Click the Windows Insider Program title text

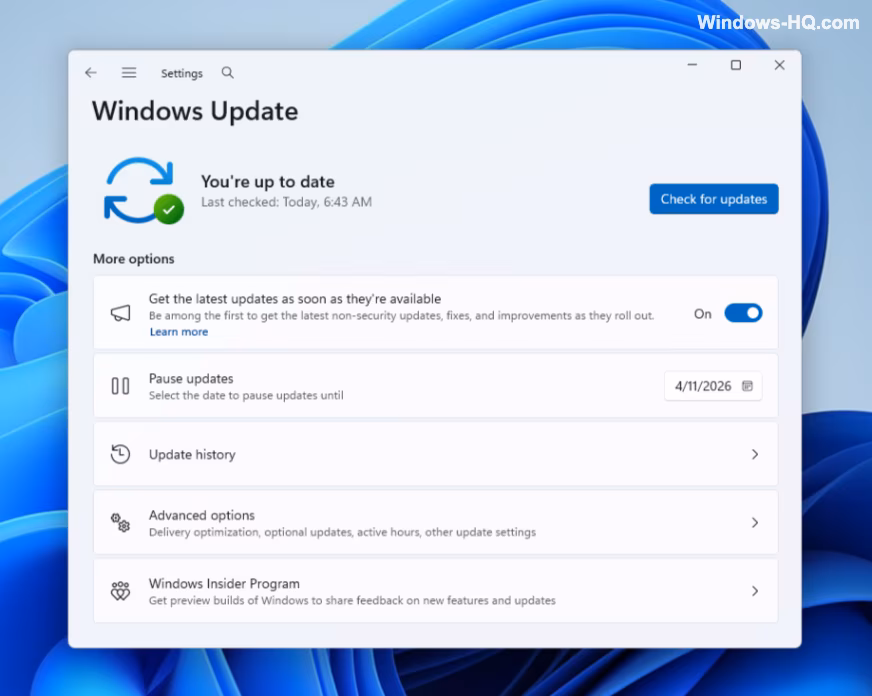click(224, 584)
